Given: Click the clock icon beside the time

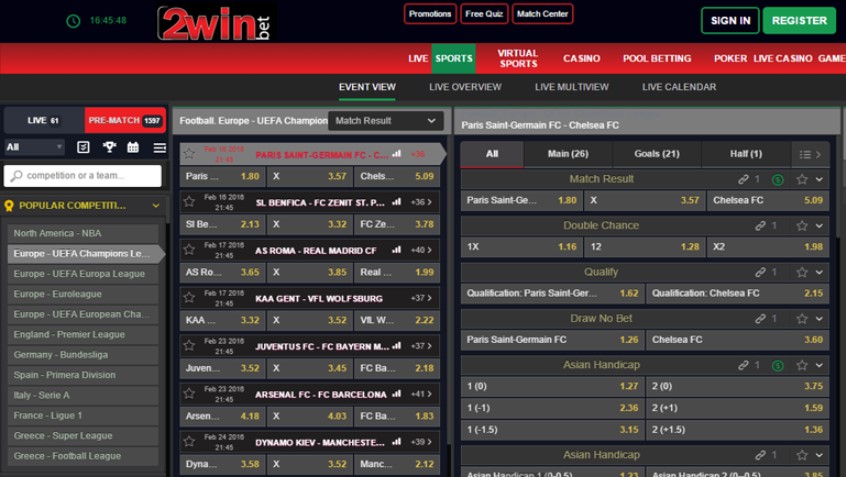Looking at the screenshot, I should [x=73, y=21].
